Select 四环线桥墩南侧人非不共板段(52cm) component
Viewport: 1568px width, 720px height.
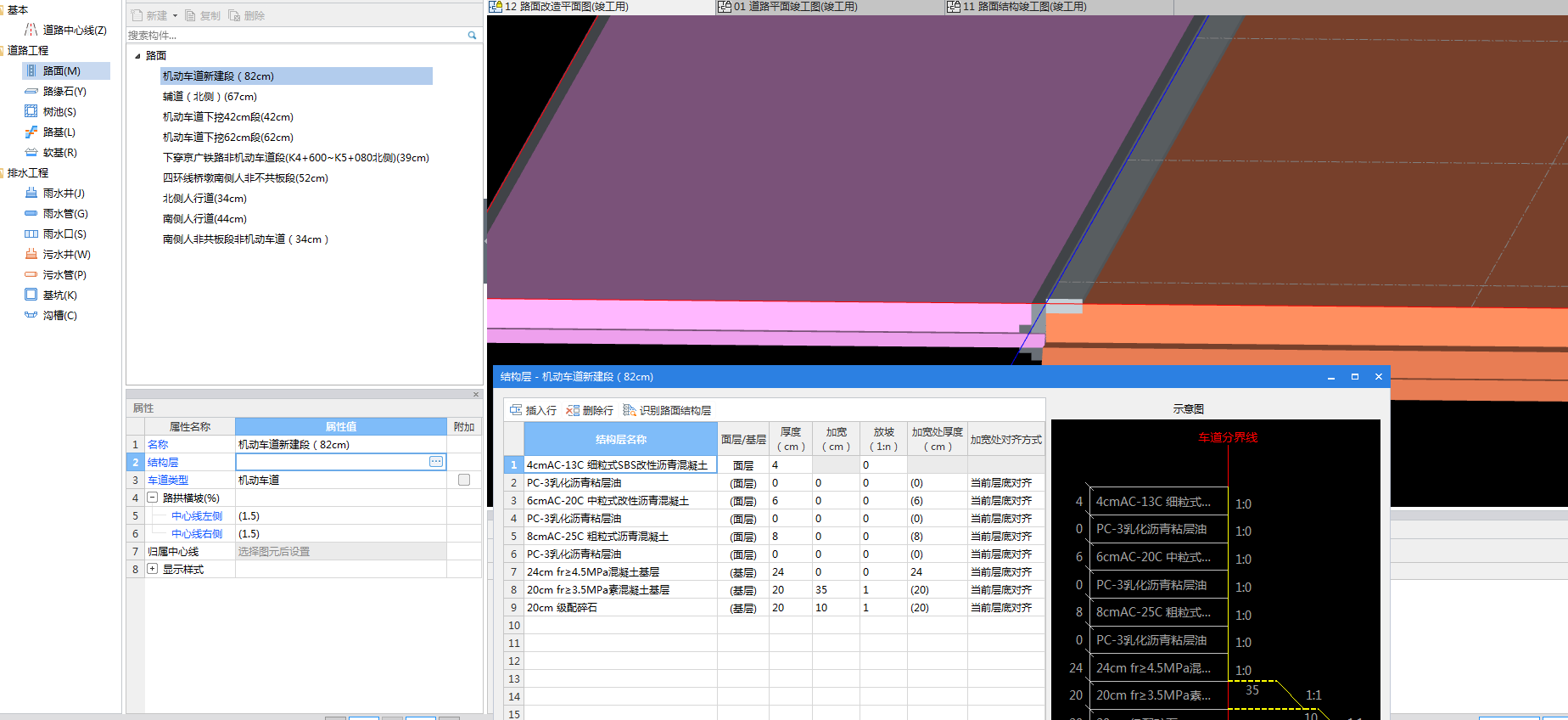point(245,178)
